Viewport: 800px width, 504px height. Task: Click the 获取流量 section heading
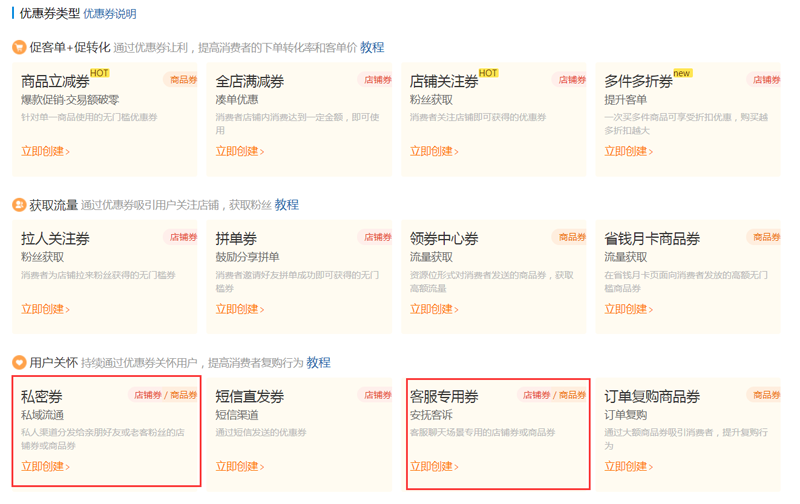tap(54, 205)
